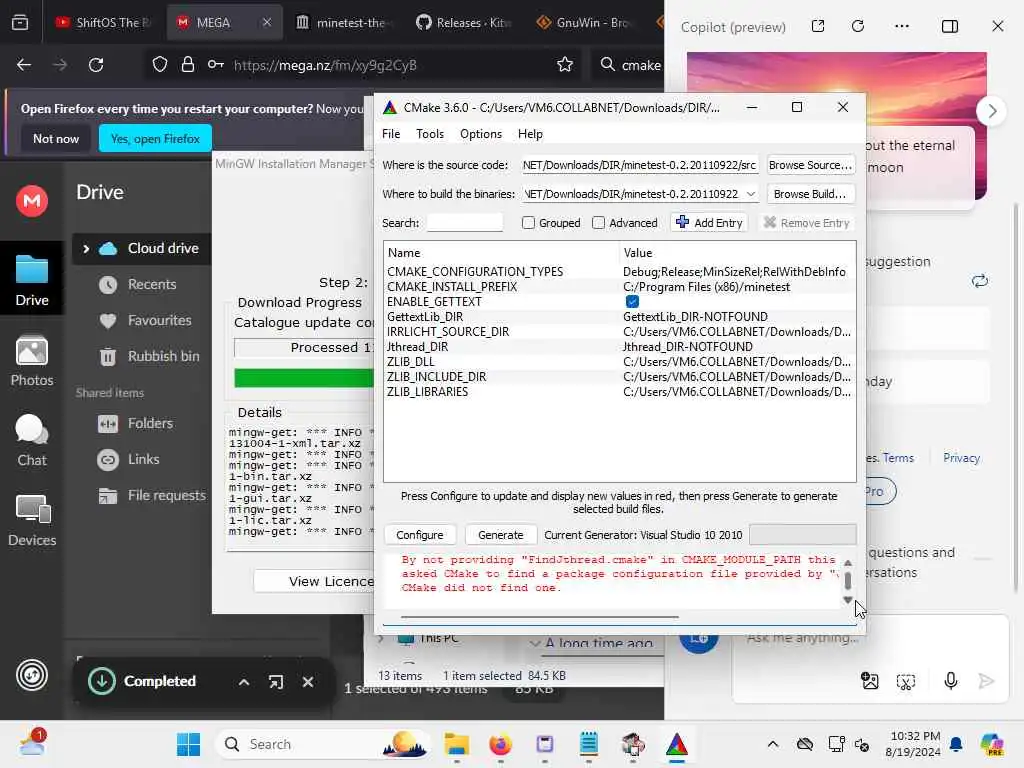Image resolution: width=1024 pixels, height=768 pixels.
Task: Open the CMake File menu
Action: pos(391,134)
